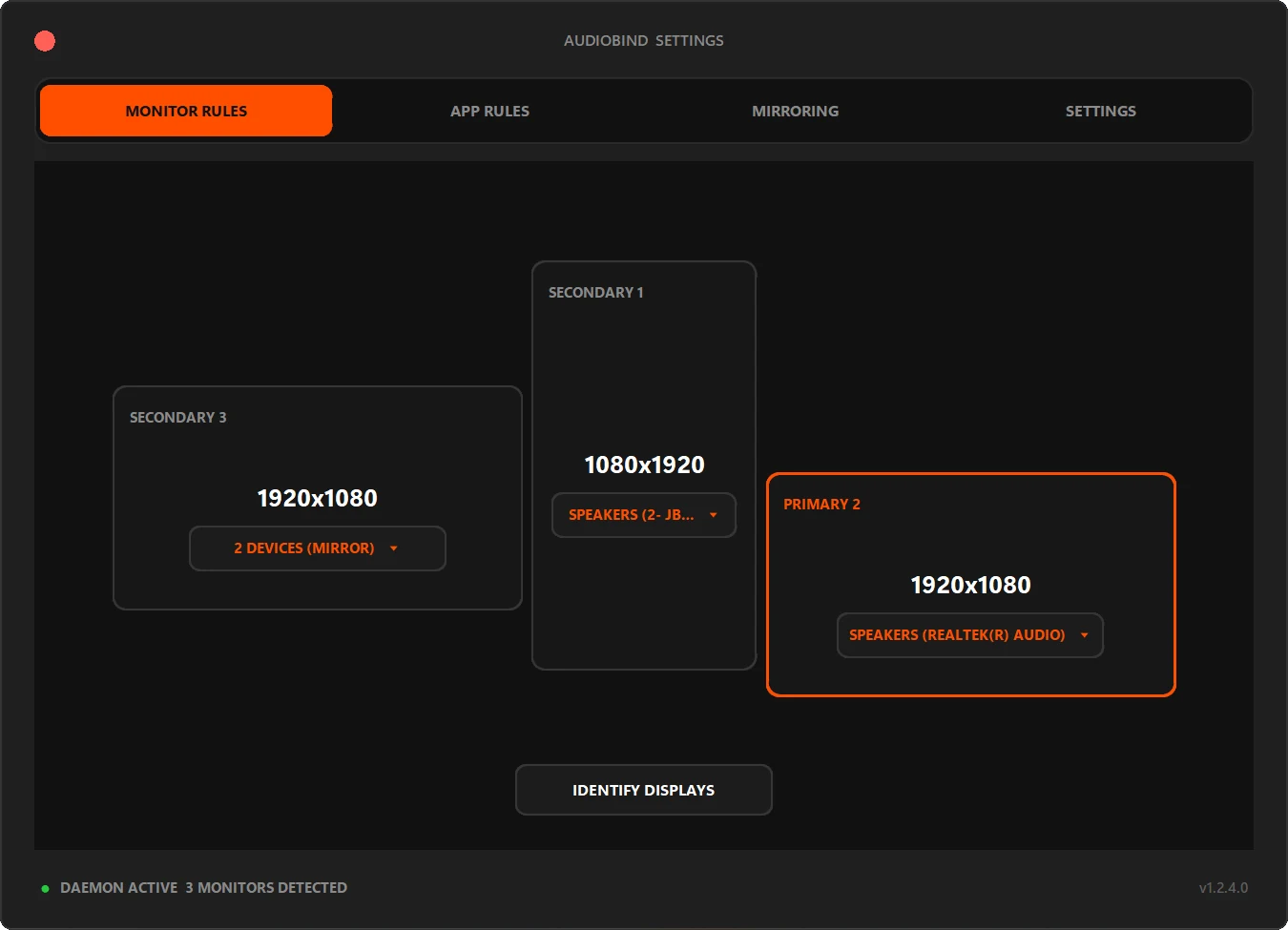This screenshot has width=1288, height=930.
Task: Select the Primary 2 monitor label
Action: [822, 505]
